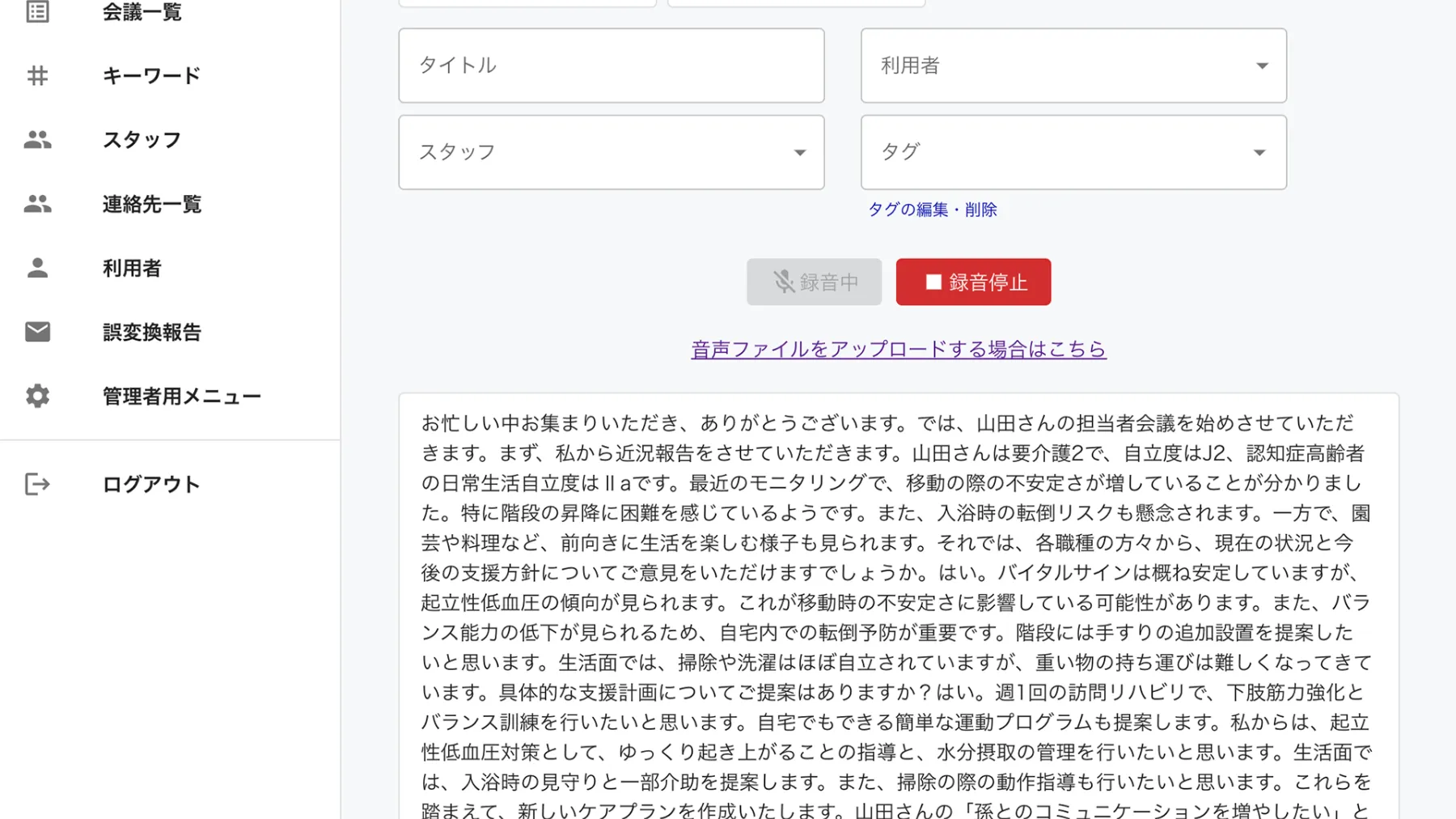Open キーワード menu item
1456x819 pixels.
[x=151, y=75]
